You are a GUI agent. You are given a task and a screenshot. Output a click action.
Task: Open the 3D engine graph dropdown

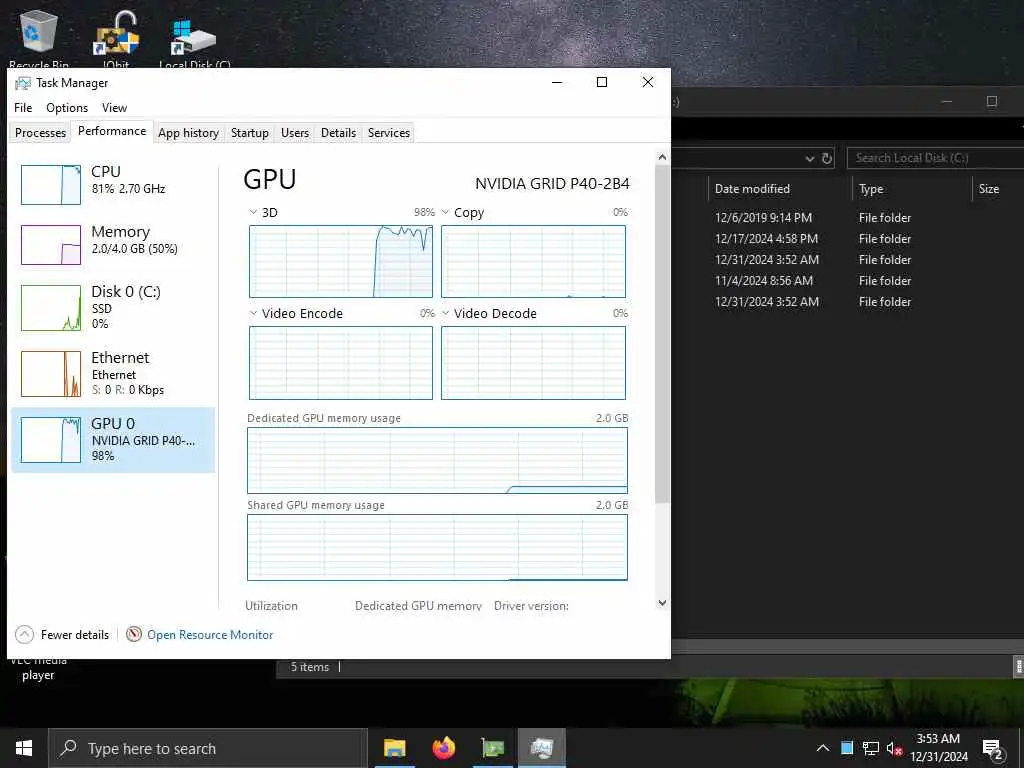(253, 212)
